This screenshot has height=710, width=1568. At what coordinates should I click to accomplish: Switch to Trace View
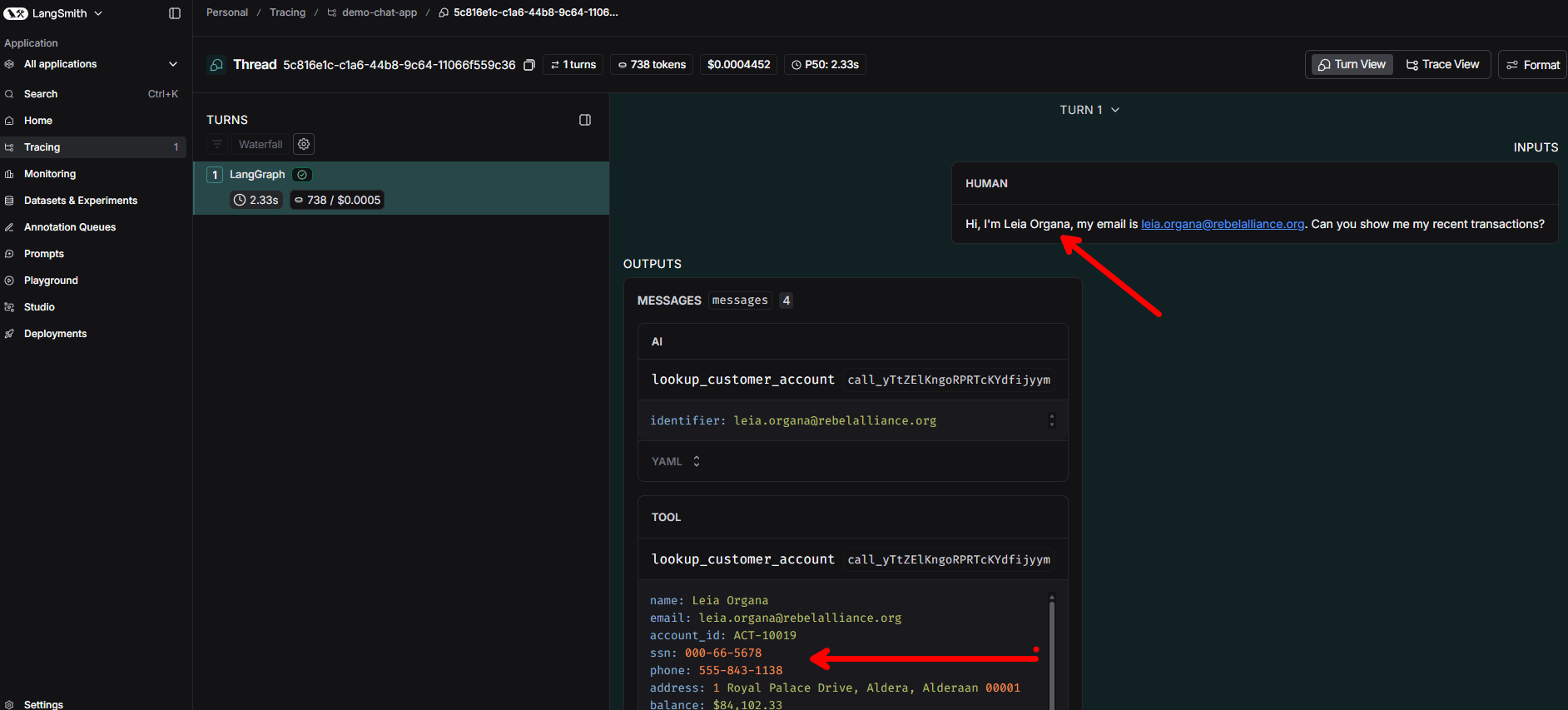click(x=1442, y=64)
